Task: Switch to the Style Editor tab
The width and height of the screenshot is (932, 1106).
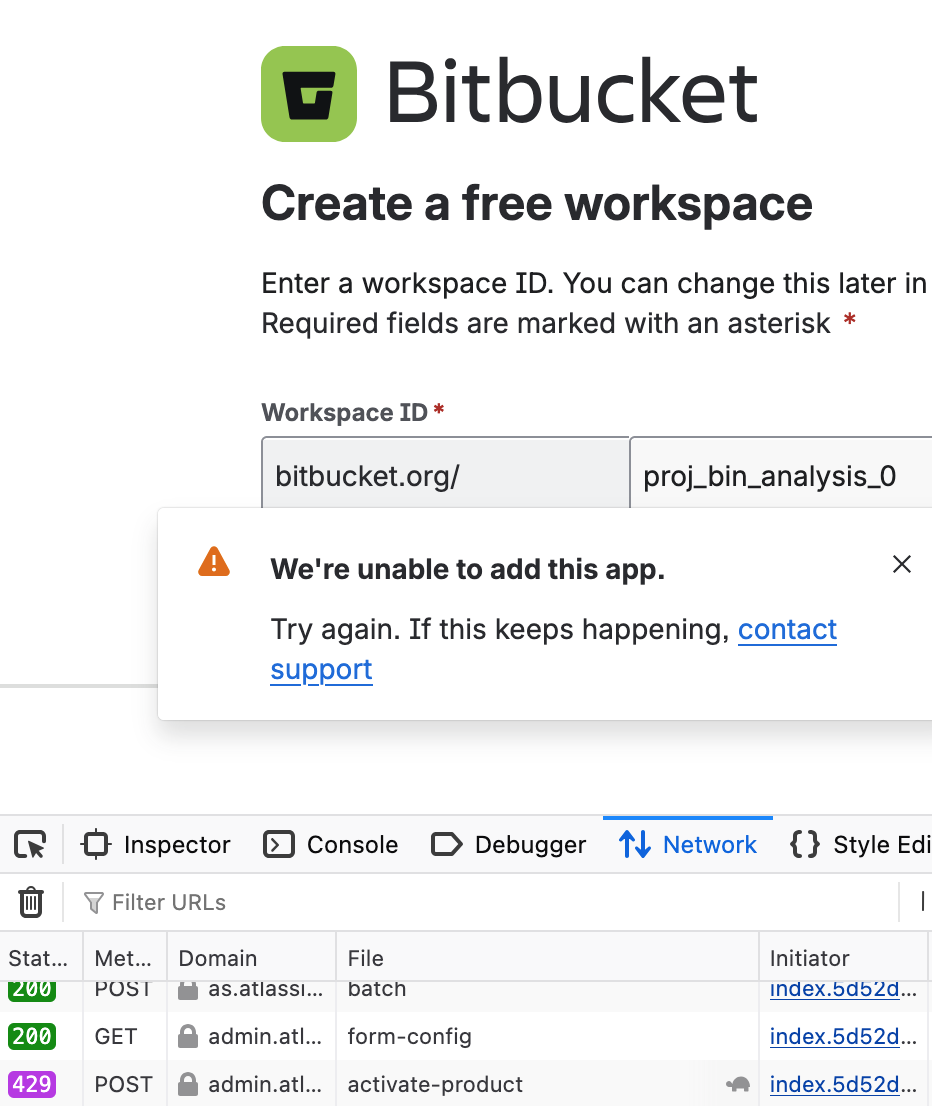Action: pyautogui.click(x=861, y=844)
